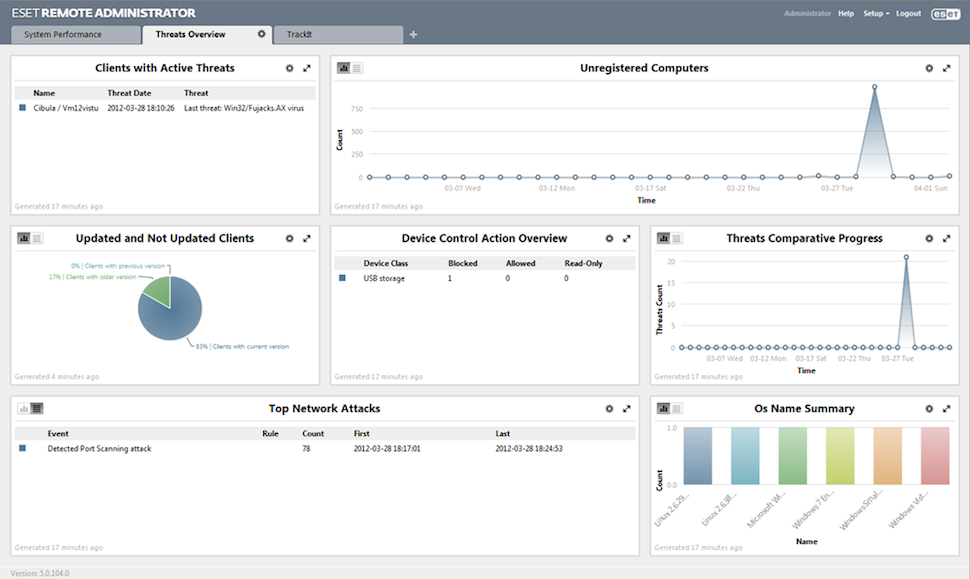Image resolution: width=970 pixels, height=579 pixels.
Task: Maximize the Clients with Active Threats panel
Action: click(x=307, y=68)
